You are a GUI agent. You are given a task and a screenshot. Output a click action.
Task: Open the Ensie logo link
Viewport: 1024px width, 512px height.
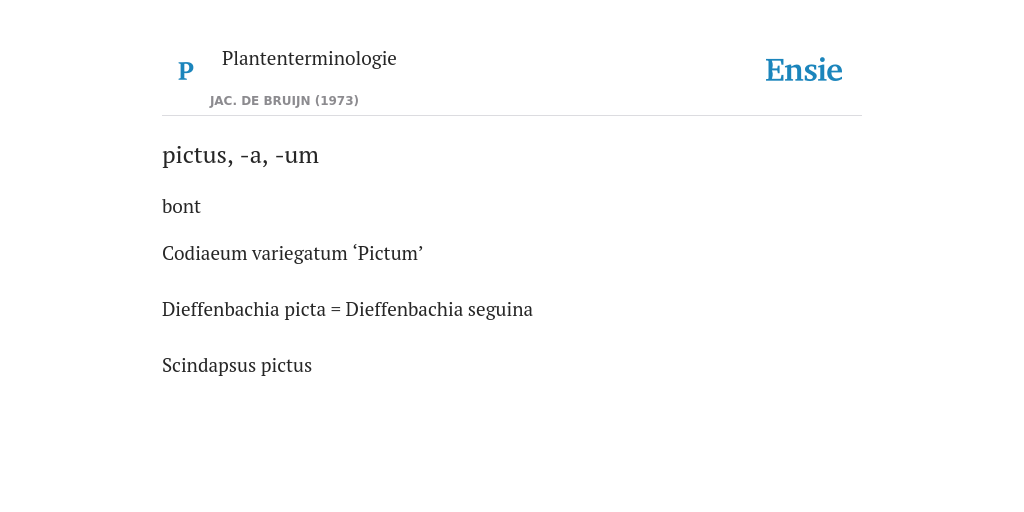pos(804,70)
